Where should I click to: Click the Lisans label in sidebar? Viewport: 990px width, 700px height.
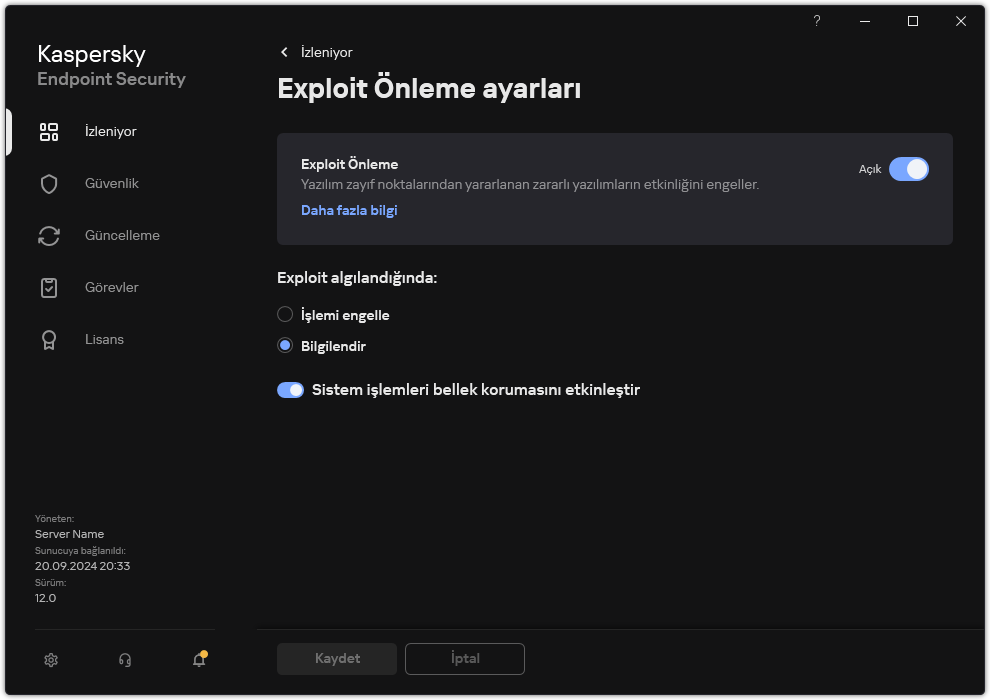pyautogui.click(x=105, y=340)
